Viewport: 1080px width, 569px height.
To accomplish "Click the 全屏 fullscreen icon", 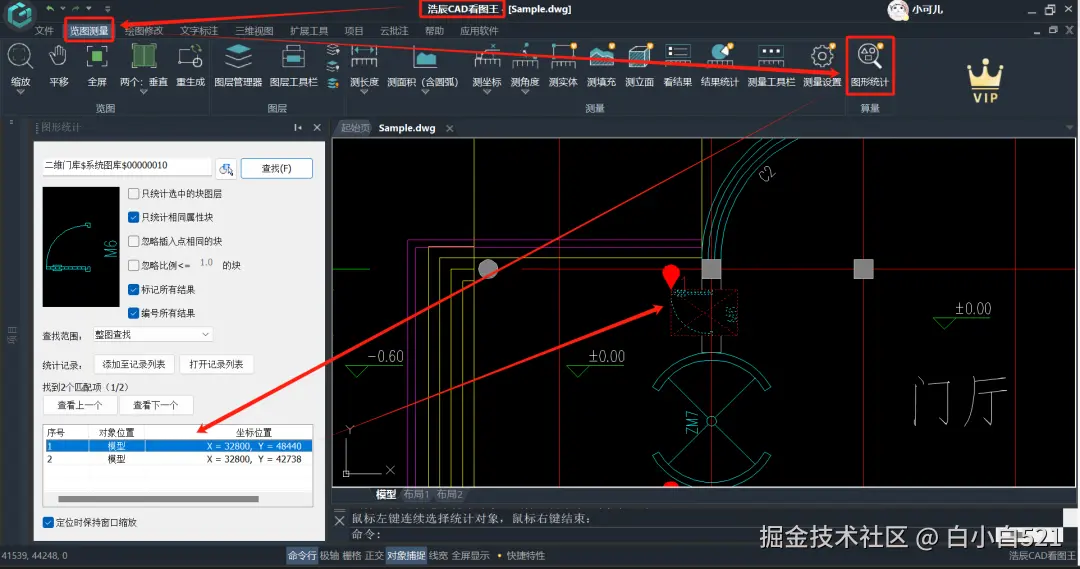I will 97,57.
